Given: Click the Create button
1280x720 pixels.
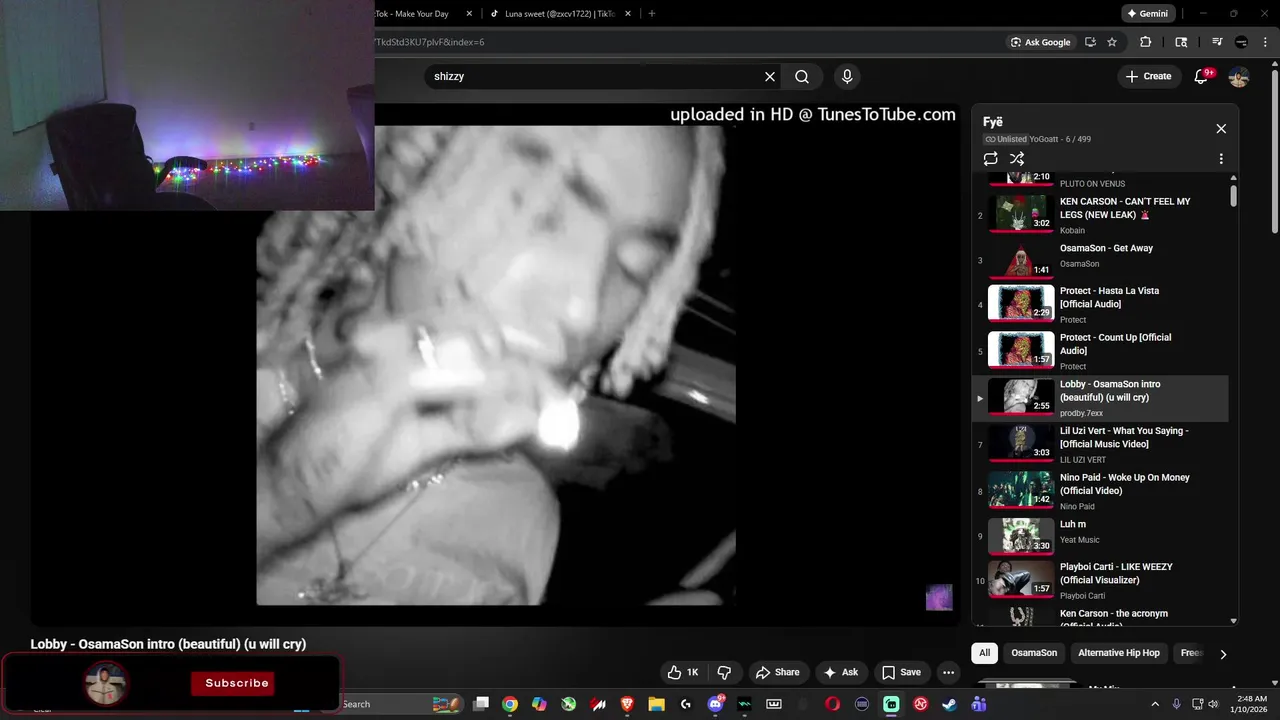Looking at the screenshot, I should click(x=1148, y=76).
